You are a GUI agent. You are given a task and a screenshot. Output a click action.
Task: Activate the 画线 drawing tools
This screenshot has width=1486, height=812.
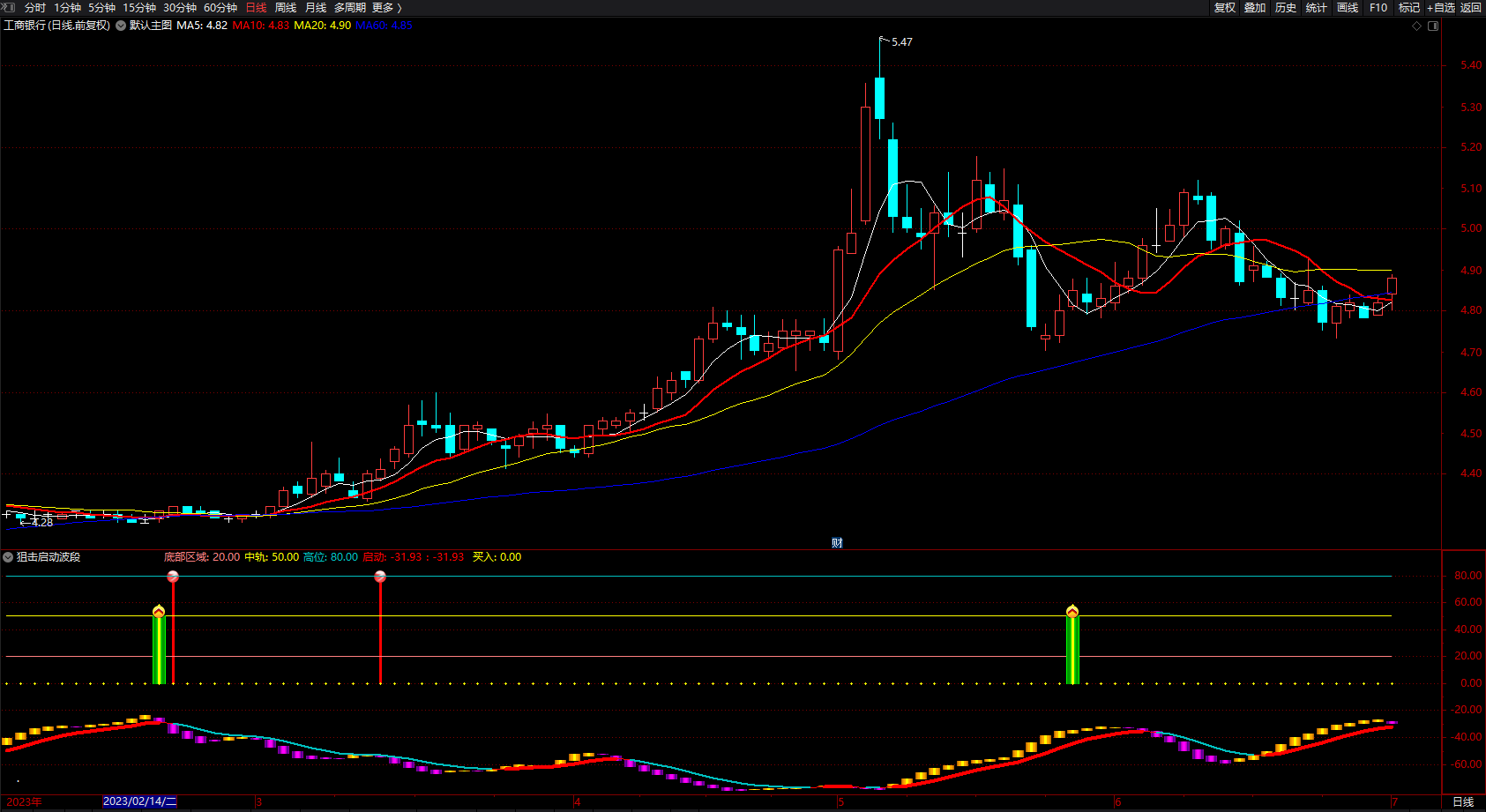1348,8
